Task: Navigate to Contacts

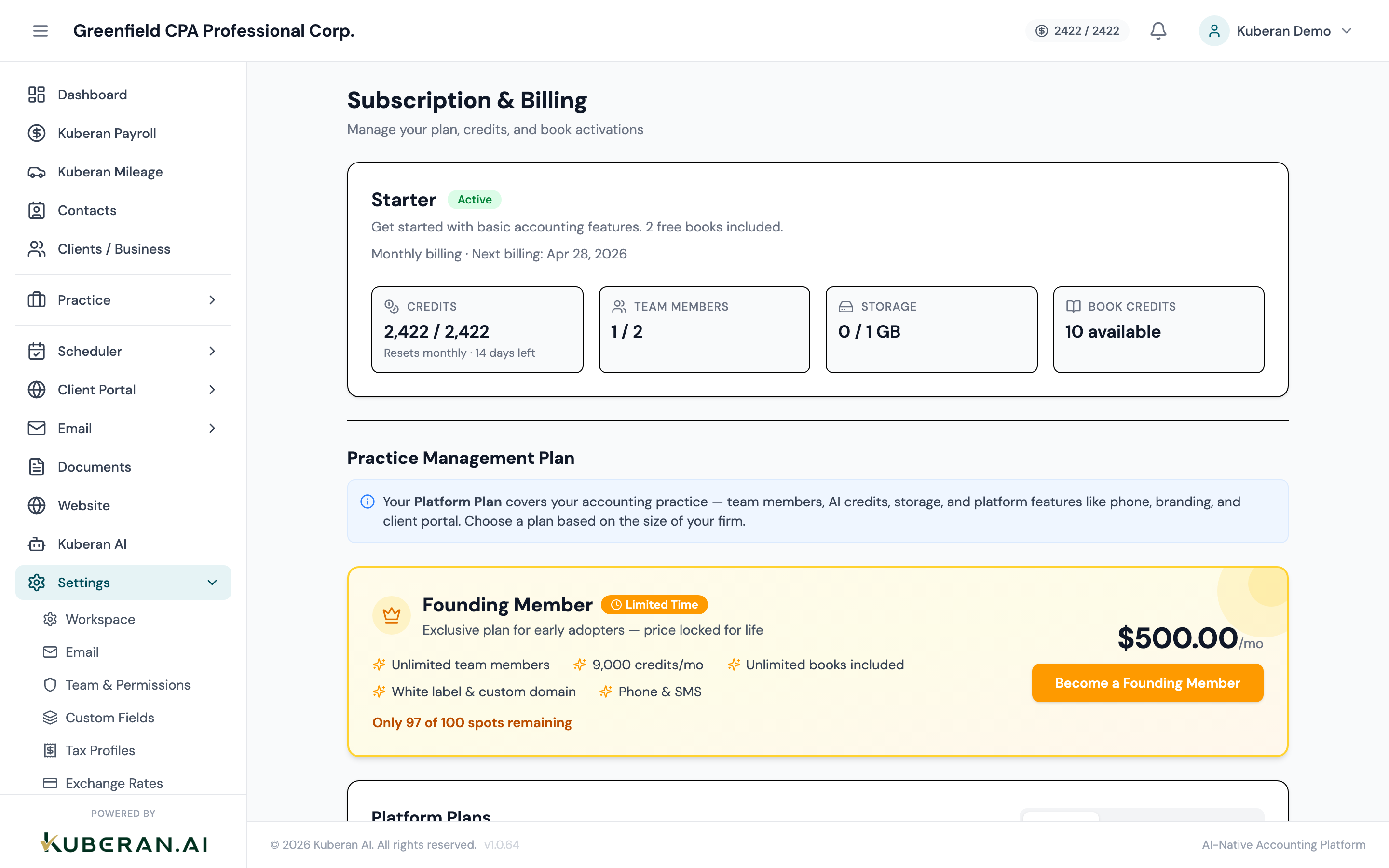Action: 123,211
